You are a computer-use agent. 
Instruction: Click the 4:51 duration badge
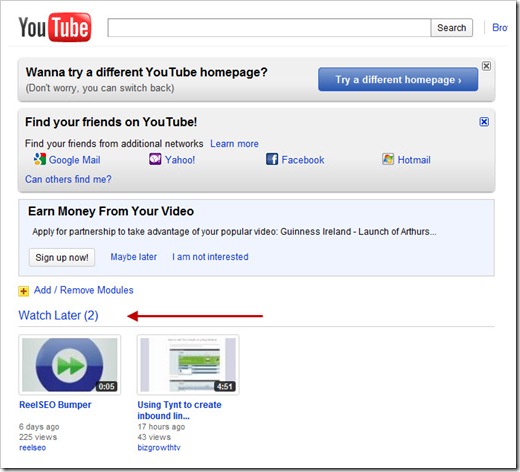pyautogui.click(x=225, y=386)
